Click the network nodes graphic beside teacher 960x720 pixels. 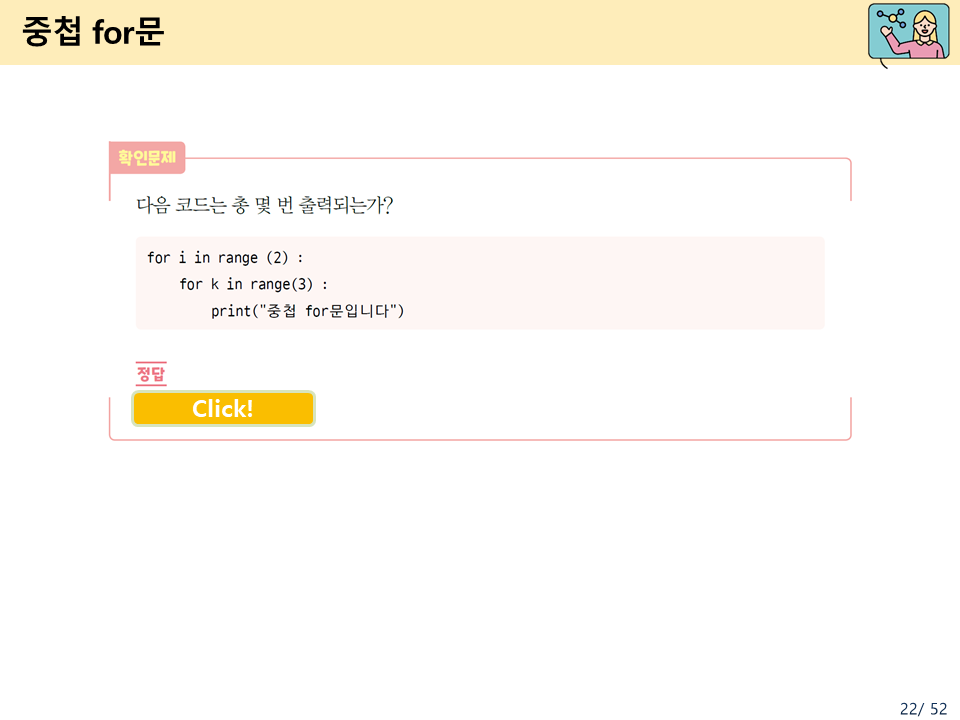pyautogui.click(x=892, y=18)
